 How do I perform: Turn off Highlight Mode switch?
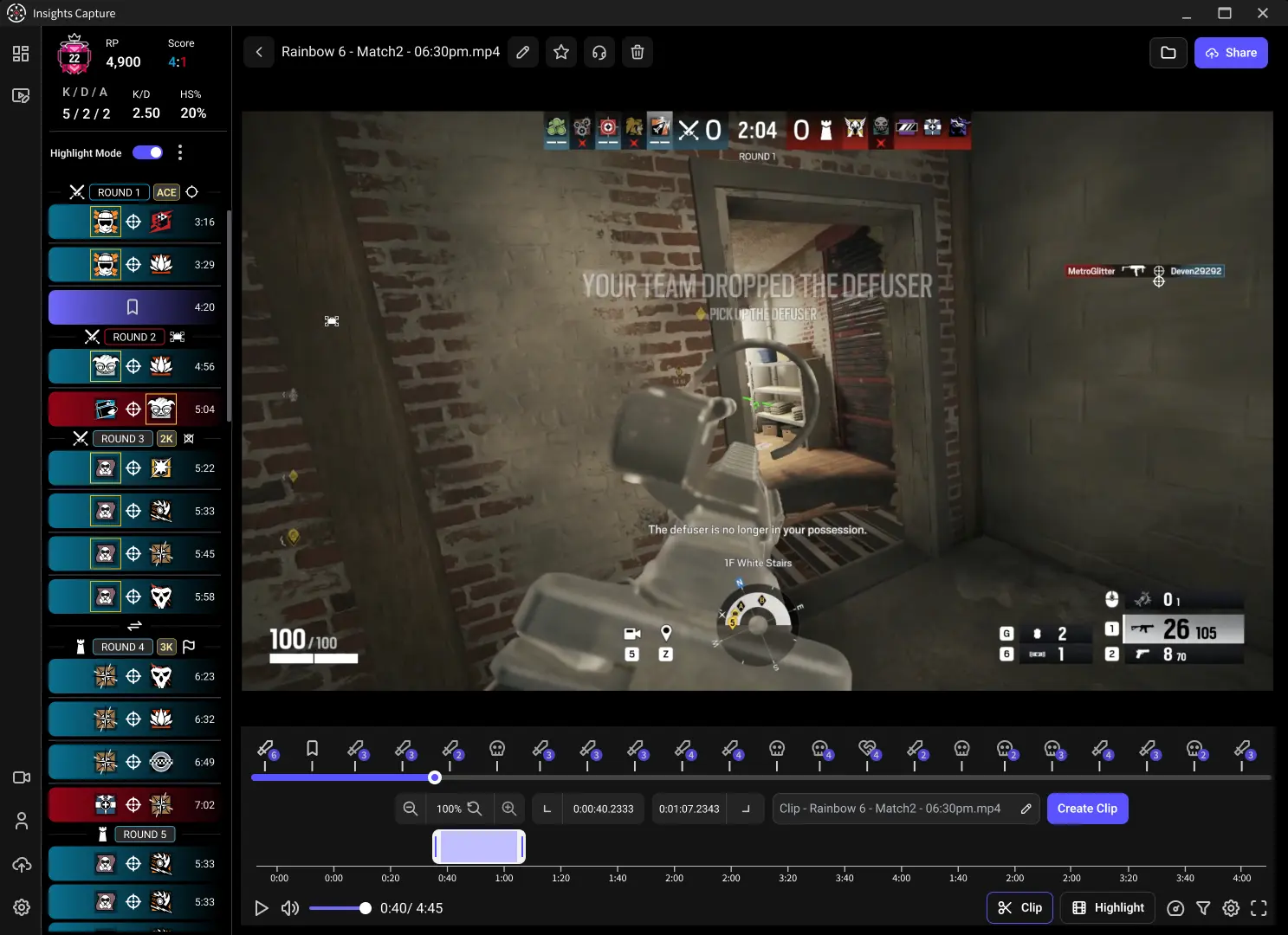tap(148, 152)
